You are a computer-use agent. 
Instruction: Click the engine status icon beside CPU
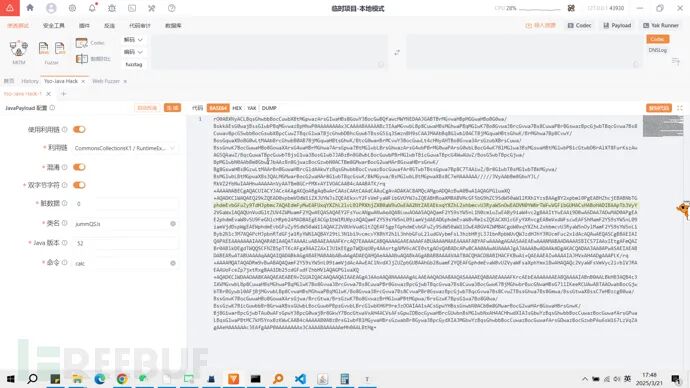coord(571,8)
